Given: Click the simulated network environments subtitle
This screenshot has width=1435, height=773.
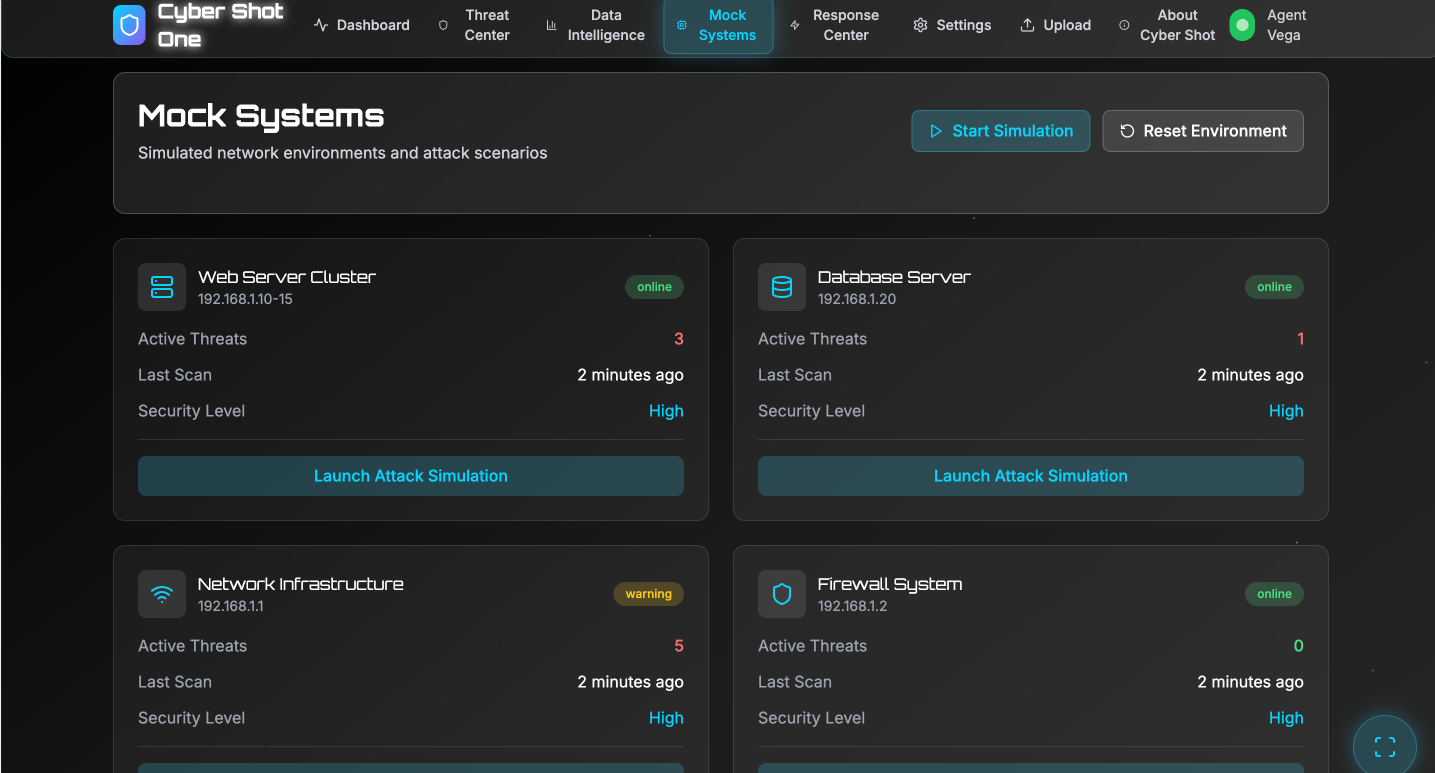Looking at the screenshot, I should 343,153.
